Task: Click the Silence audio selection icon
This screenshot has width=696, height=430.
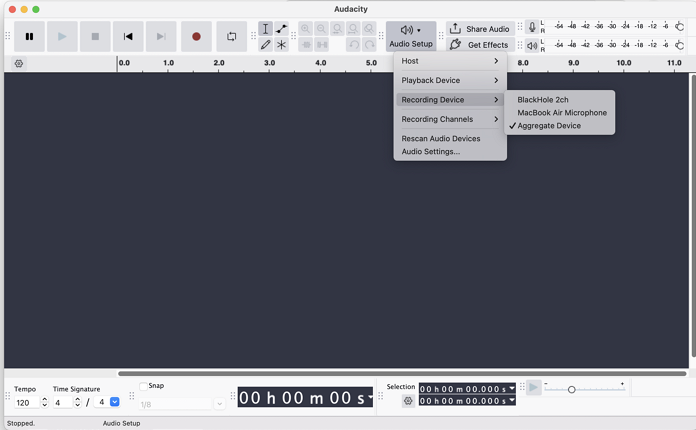Action: pyautogui.click(x=322, y=44)
